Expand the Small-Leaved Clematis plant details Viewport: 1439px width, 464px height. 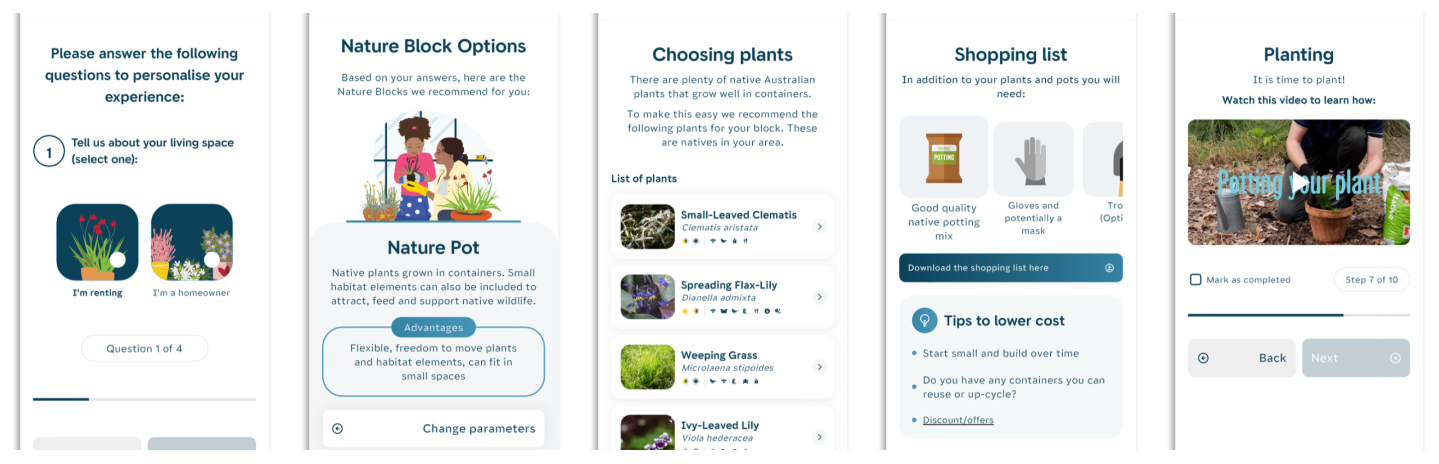819,227
